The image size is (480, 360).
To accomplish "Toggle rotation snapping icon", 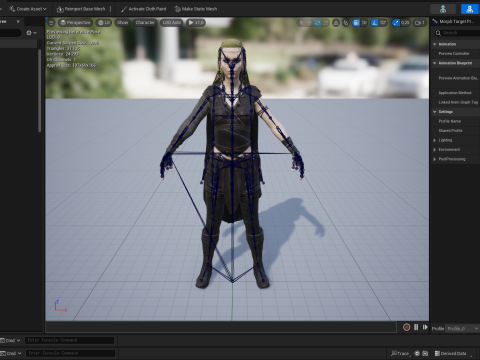I will click(x=375, y=23).
